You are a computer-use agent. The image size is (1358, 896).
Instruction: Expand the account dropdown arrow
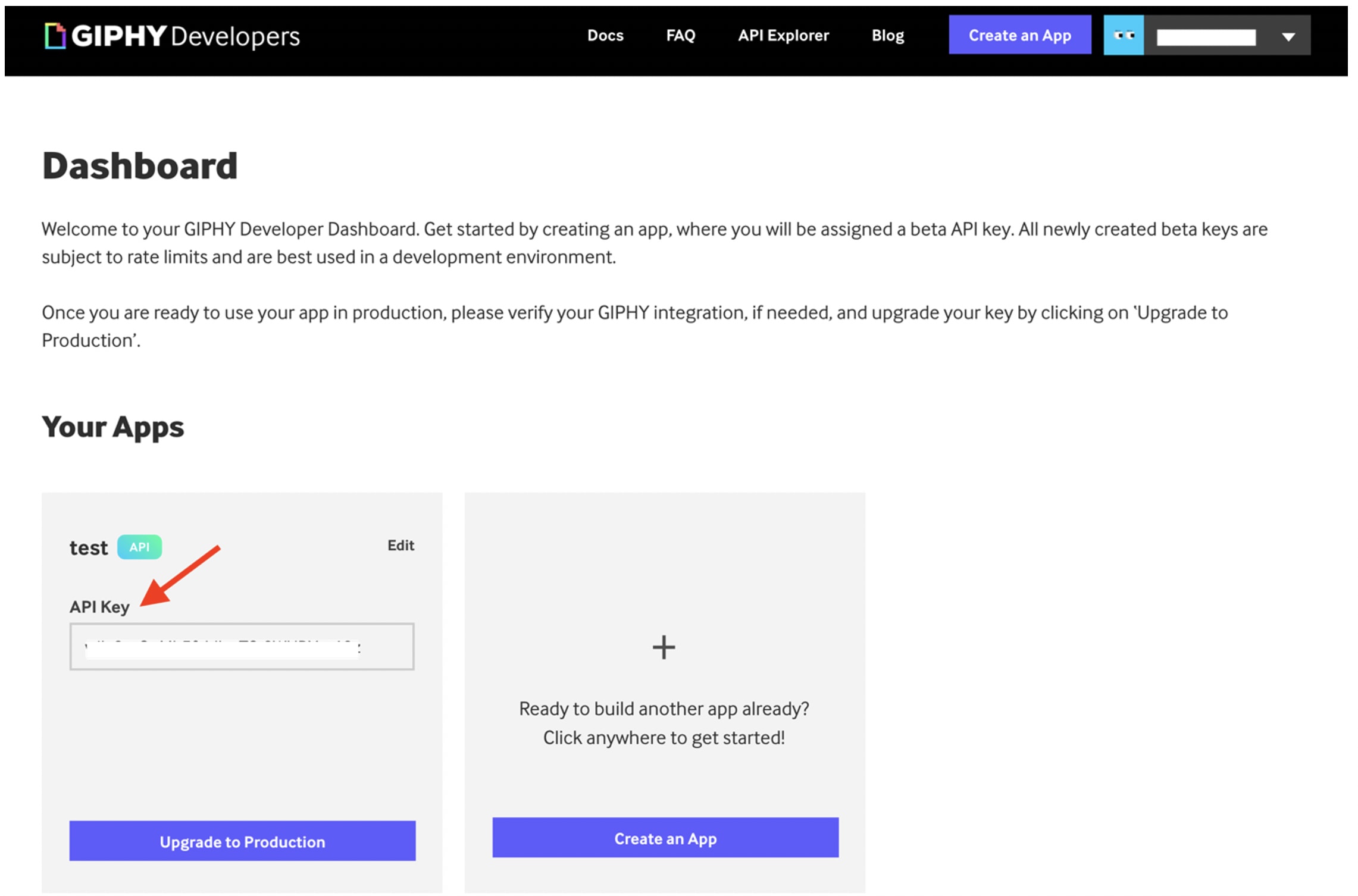point(1288,37)
